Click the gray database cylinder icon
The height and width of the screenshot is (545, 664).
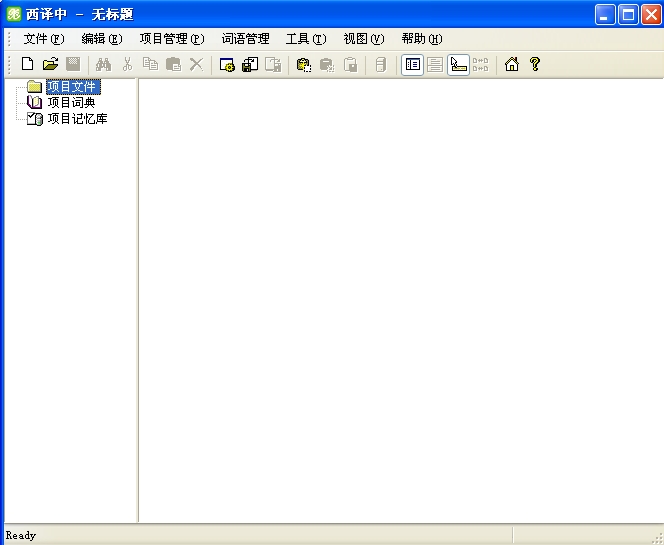[x=381, y=64]
